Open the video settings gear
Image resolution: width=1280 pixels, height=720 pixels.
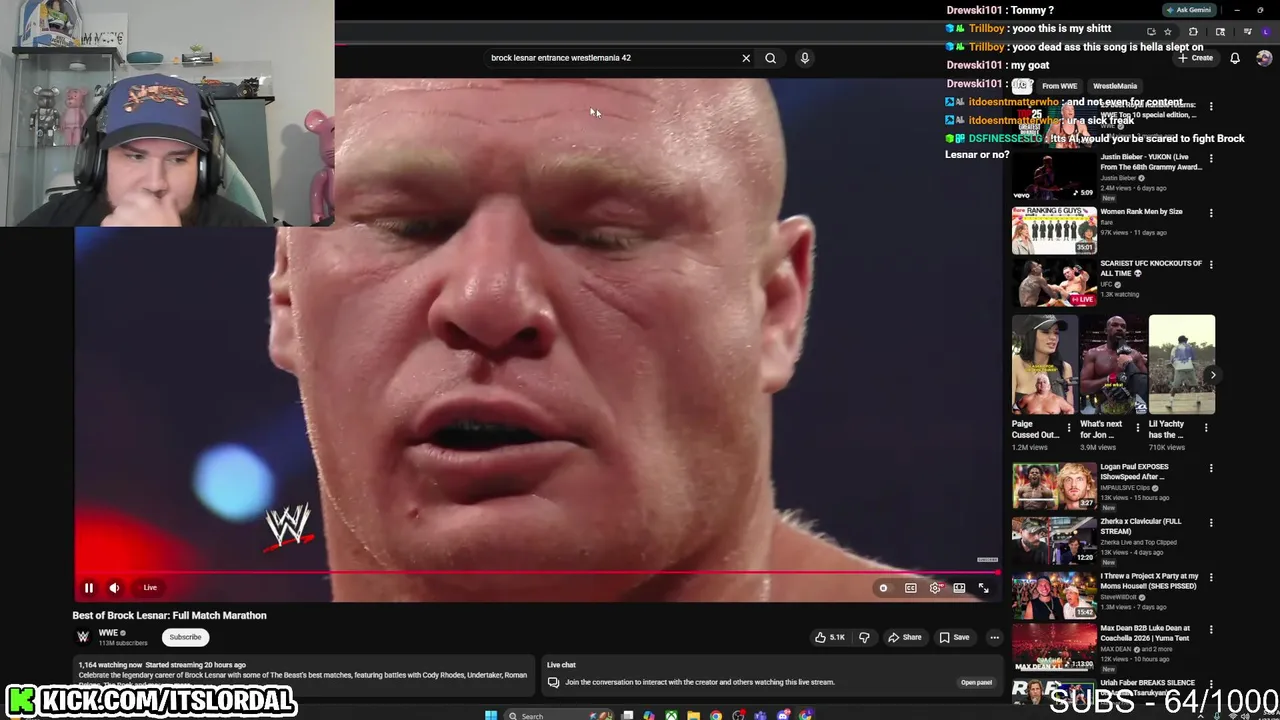pyautogui.click(x=935, y=588)
